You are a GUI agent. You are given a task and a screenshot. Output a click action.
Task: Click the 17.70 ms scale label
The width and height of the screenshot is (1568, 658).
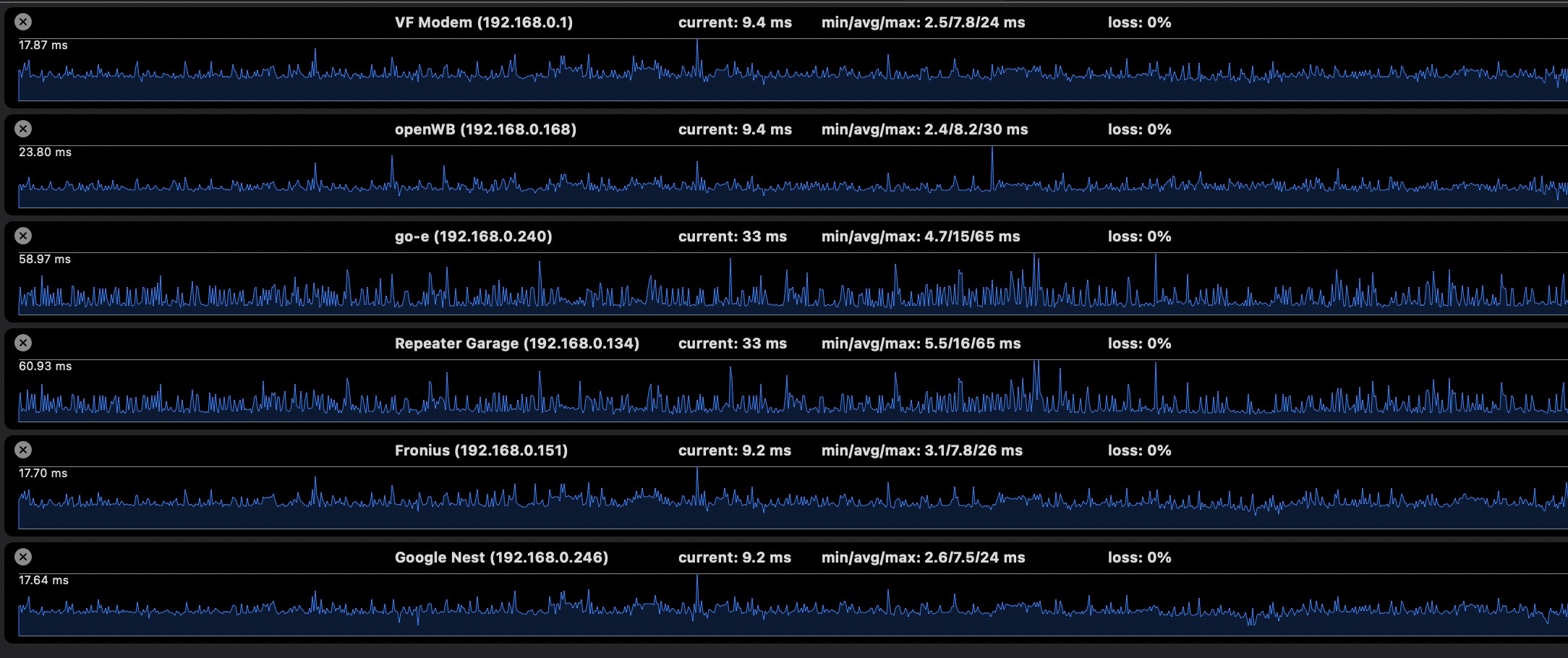(43, 473)
